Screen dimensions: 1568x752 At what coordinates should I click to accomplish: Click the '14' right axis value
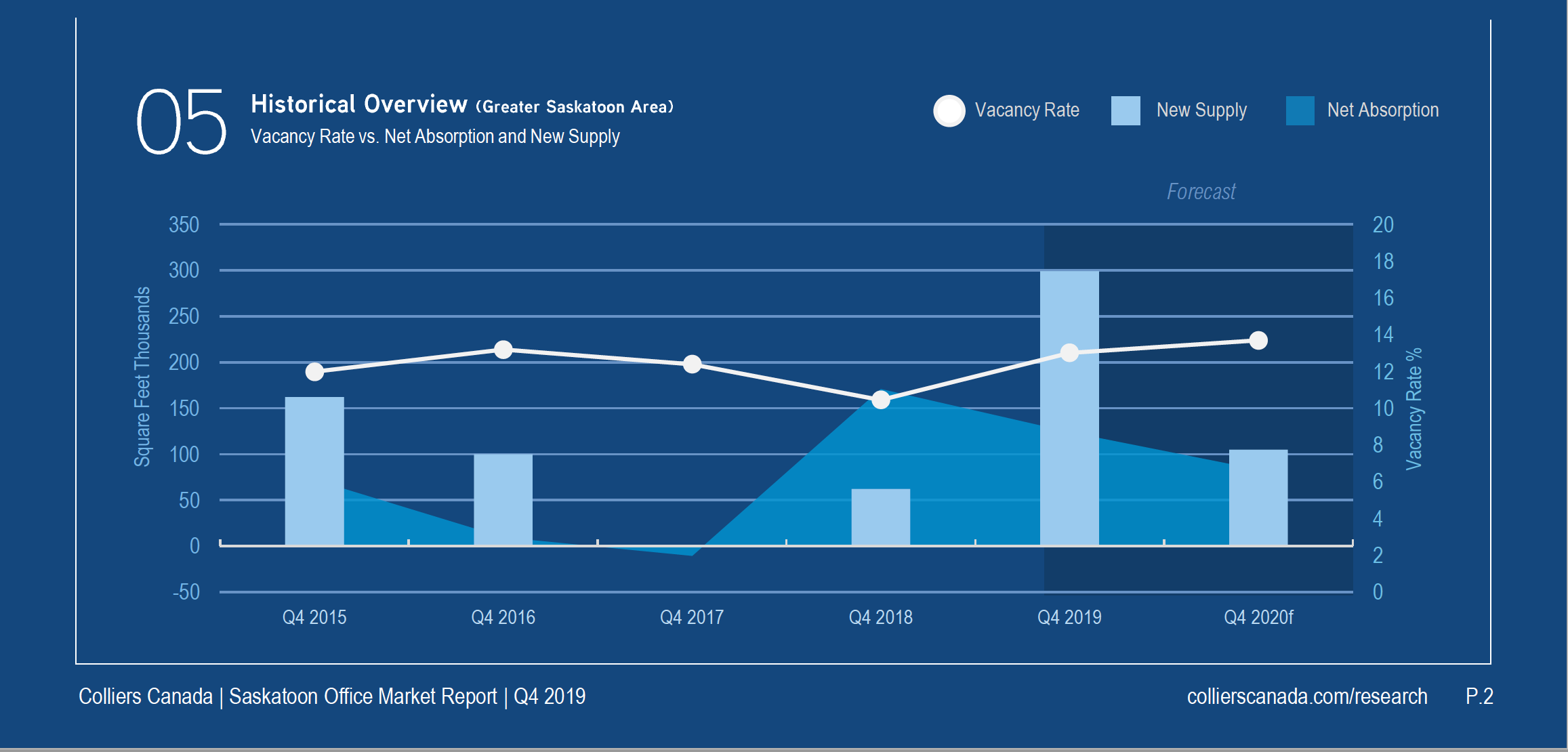(x=1383, y=335)
